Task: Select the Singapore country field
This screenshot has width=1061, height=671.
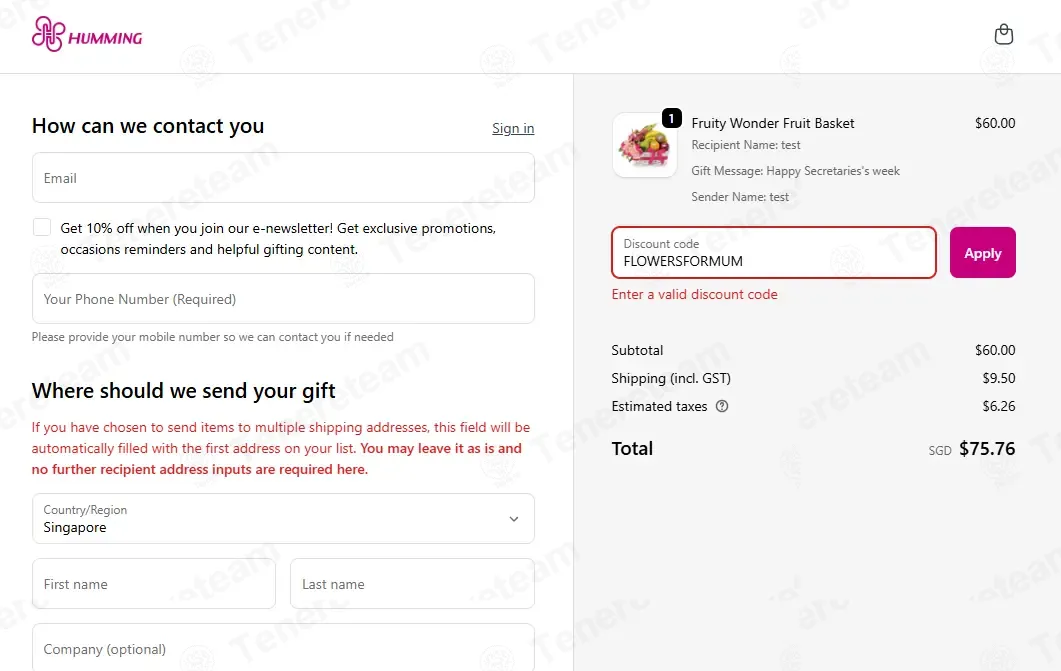Action: tap(283, 519)
